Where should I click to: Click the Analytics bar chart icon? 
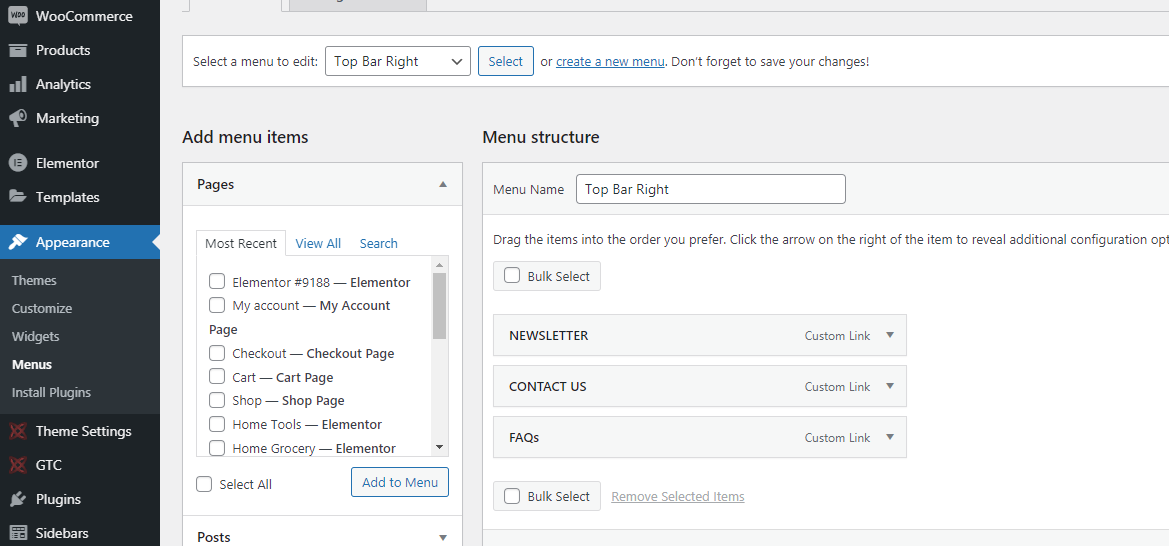tap(17, 84)
